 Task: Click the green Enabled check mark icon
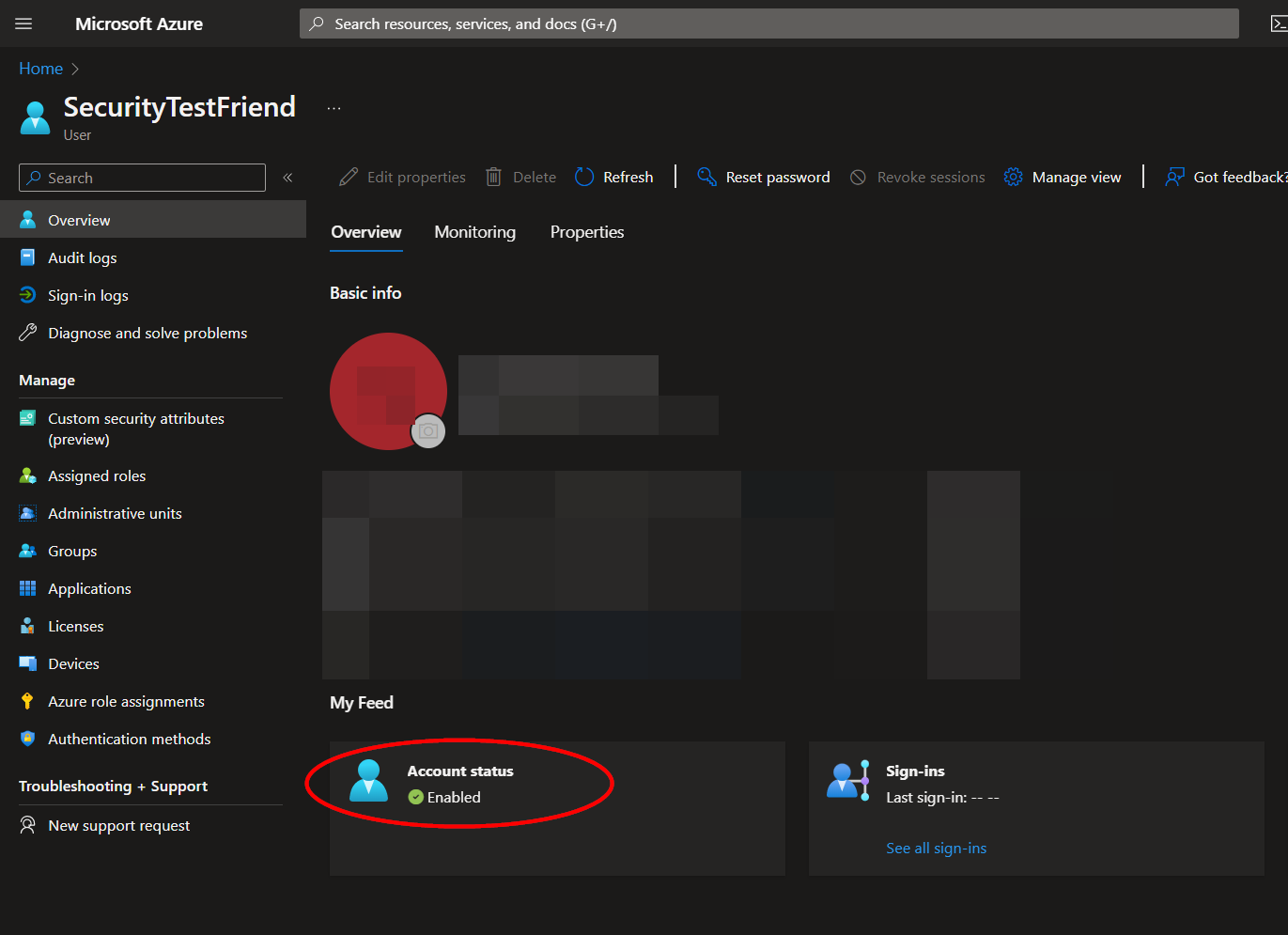coord(416,797)
